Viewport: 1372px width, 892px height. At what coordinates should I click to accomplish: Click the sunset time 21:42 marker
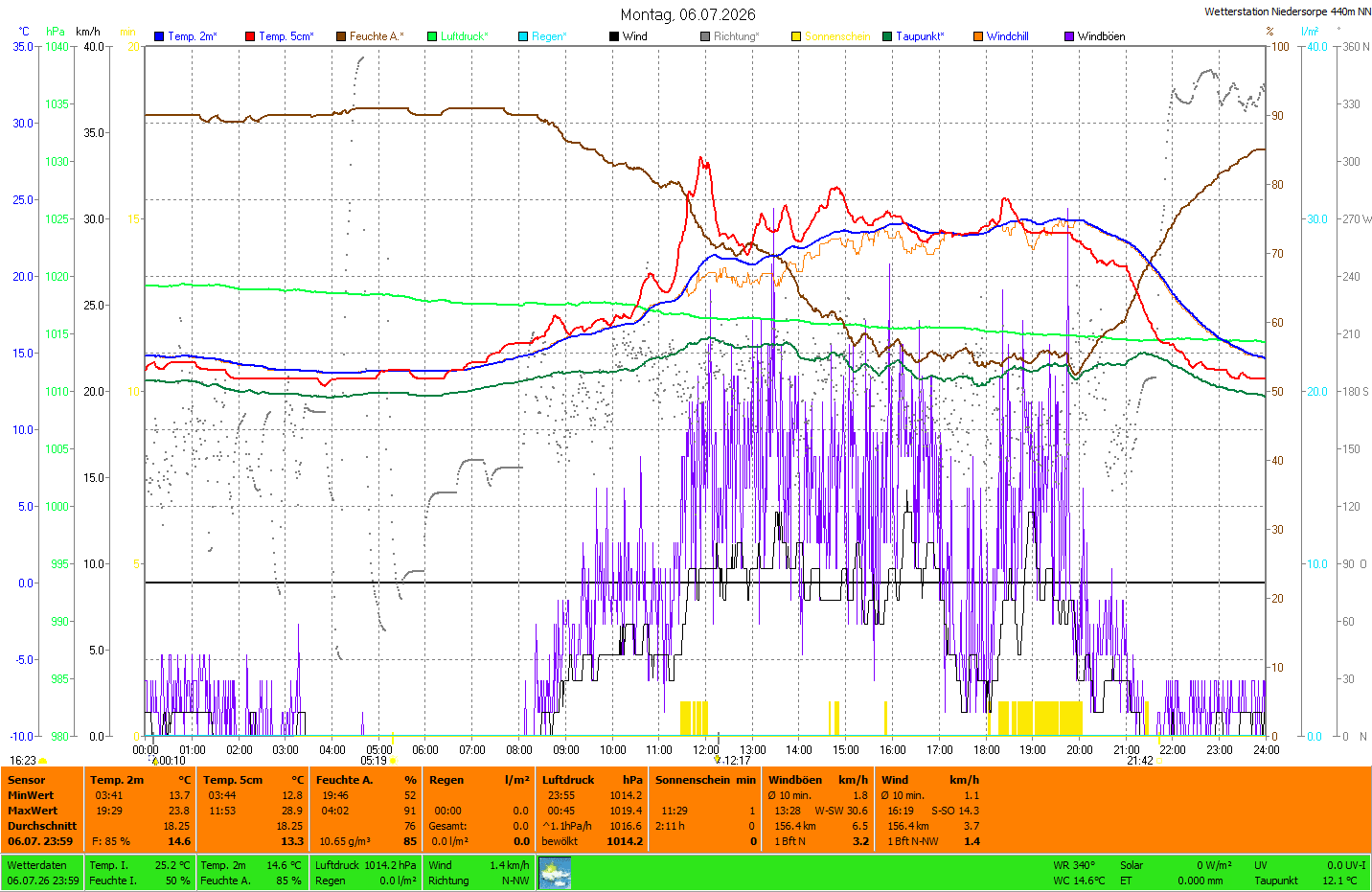(1140, 761)
